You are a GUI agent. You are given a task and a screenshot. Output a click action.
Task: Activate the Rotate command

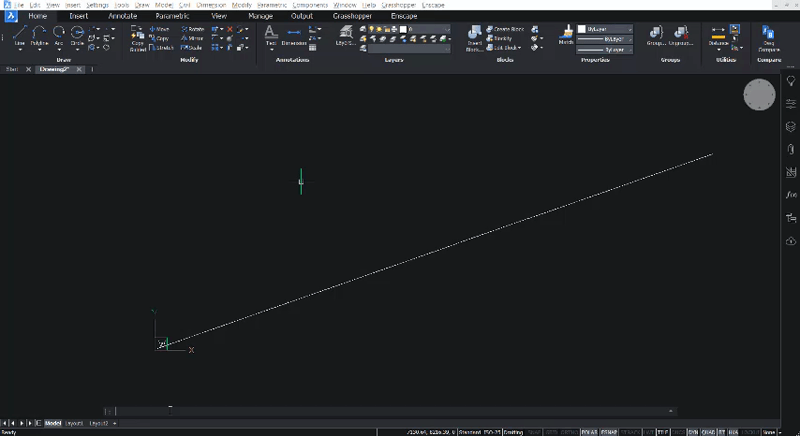tap(193, 29)
